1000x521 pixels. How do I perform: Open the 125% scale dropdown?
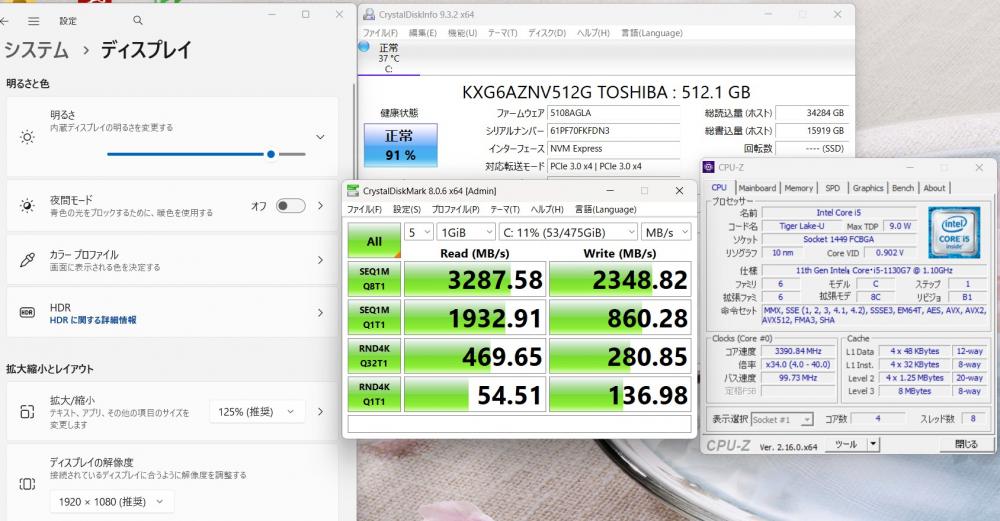click(257, 412)
